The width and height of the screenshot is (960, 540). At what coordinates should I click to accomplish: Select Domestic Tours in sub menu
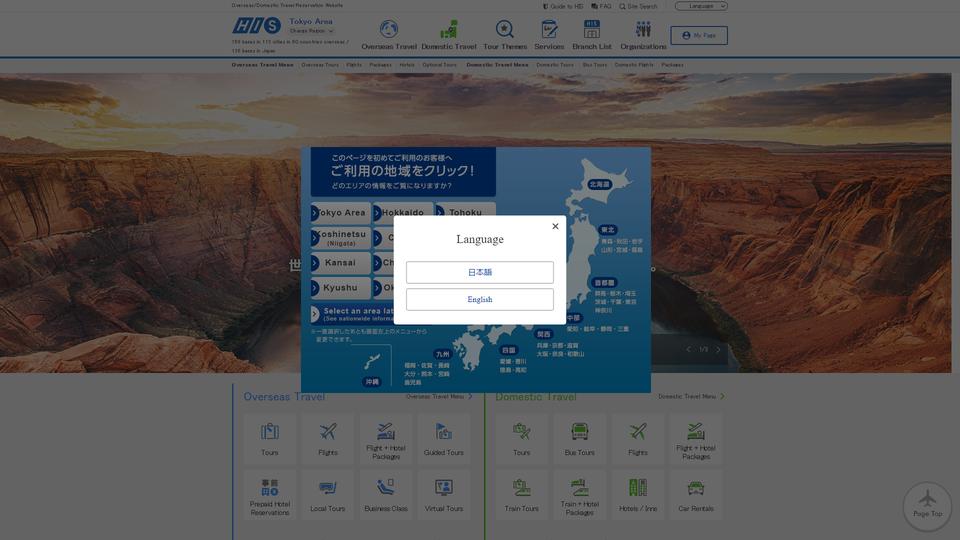(555, 64)
